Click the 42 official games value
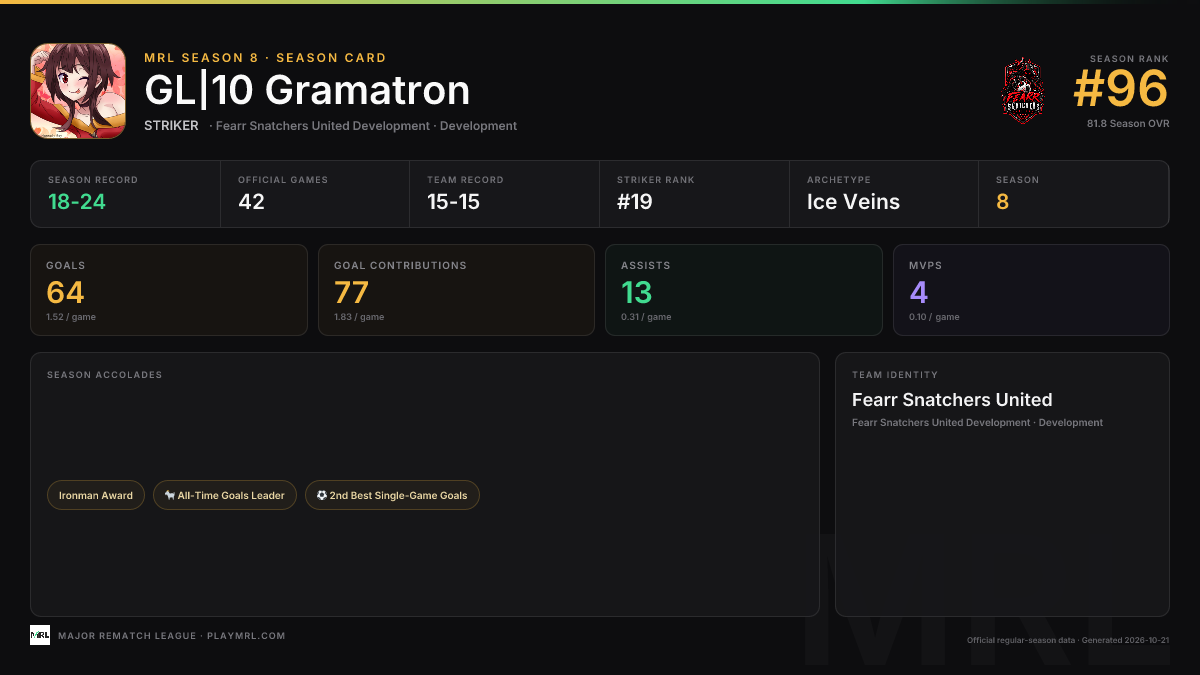The height and width of the screenshot is (675, 1200). [x=251, y=202]
